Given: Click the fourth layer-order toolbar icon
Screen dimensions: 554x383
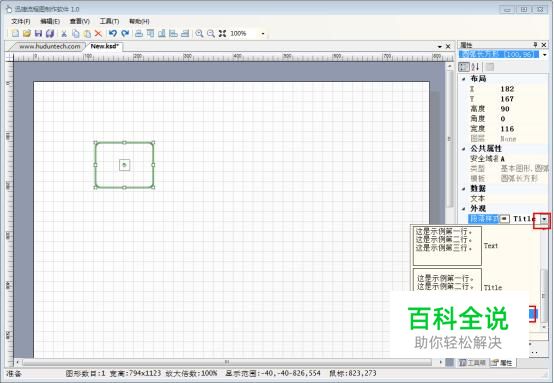Looking at the screenshot, I should (x=173, y=34).
